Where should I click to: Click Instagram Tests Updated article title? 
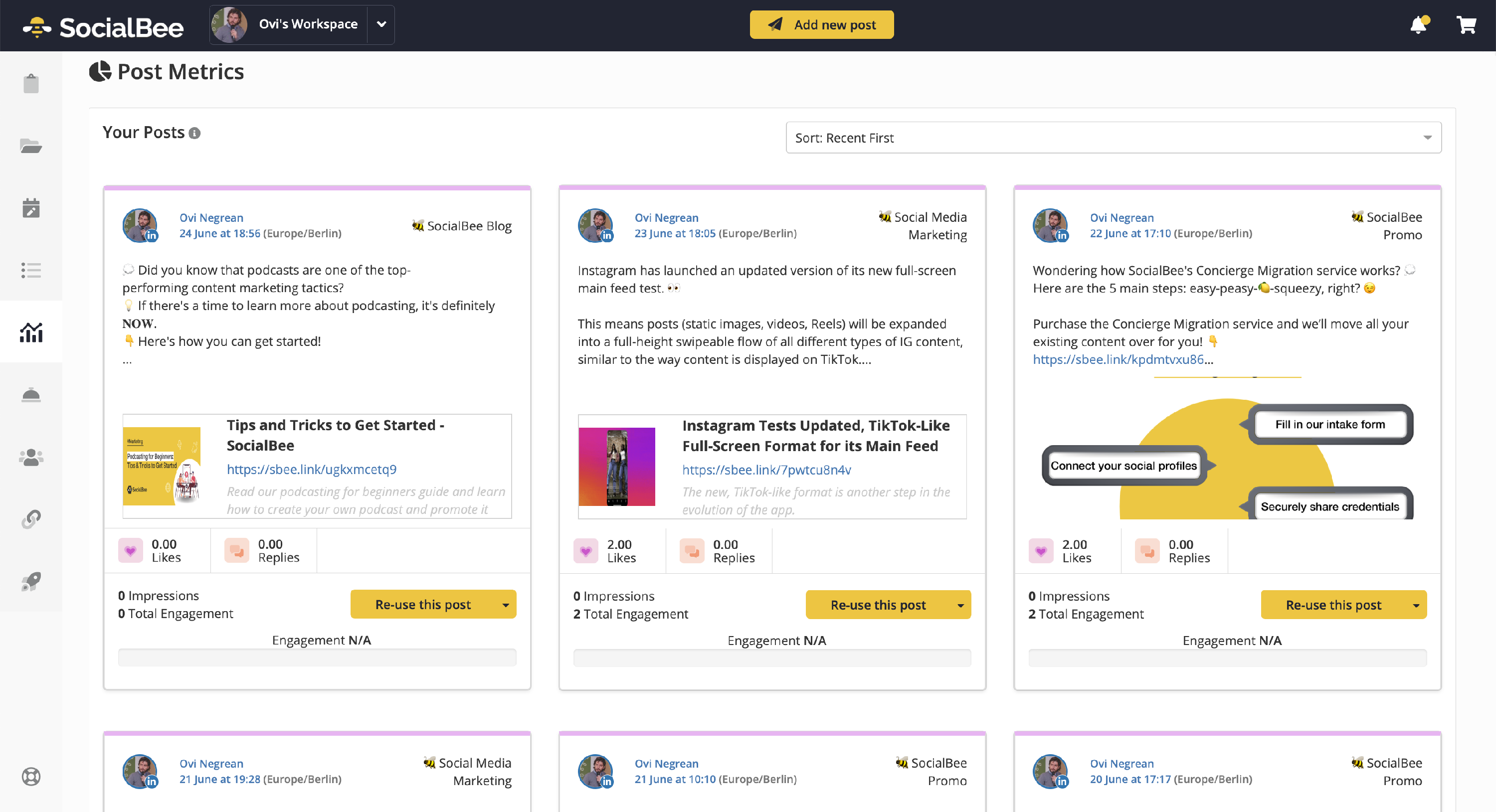[816, 436]
